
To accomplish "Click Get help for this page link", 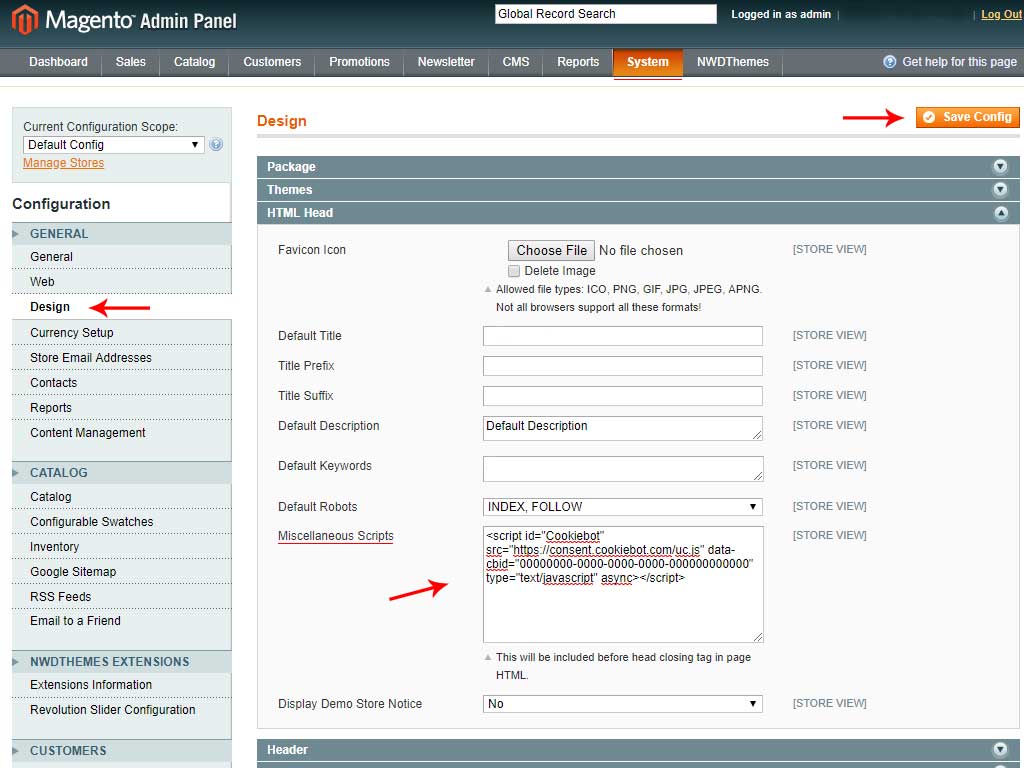I will click(959, 62).
